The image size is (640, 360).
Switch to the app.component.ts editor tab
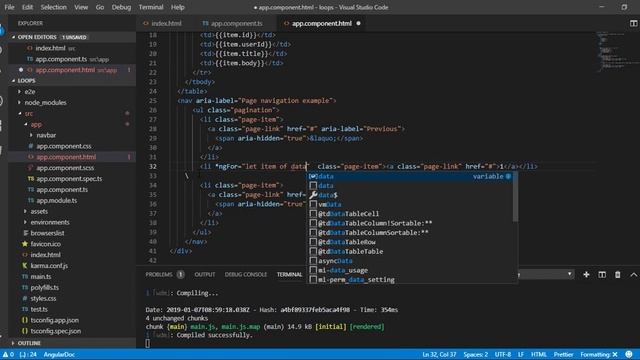coord(233,24)
